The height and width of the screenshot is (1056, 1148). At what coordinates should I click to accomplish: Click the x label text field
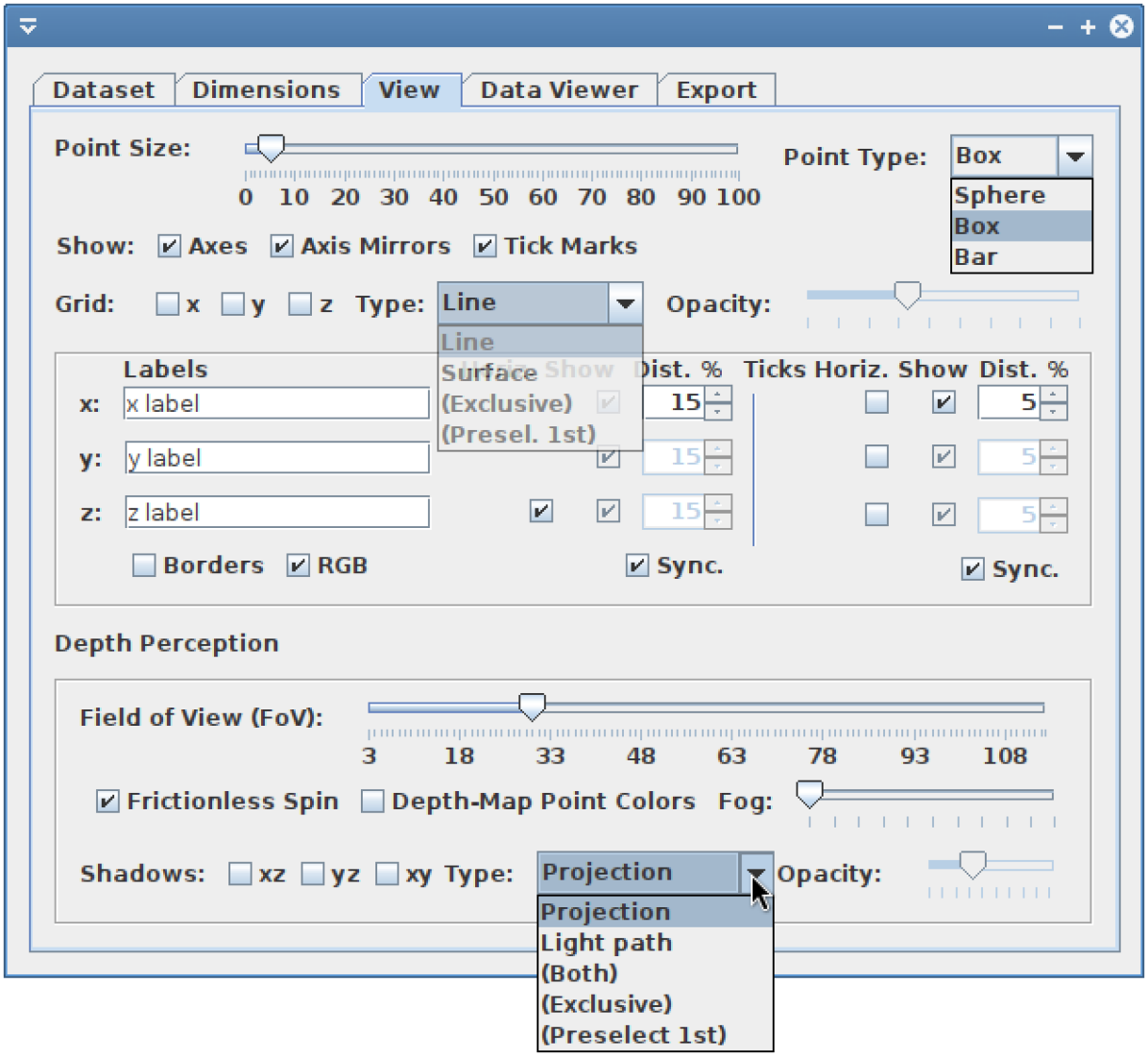276,403
